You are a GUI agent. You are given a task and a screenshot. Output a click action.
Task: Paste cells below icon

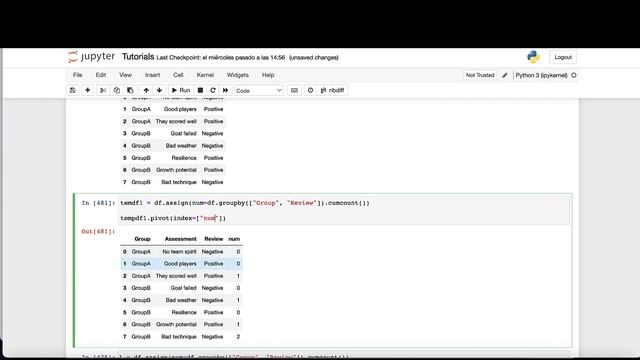[130, 90]
